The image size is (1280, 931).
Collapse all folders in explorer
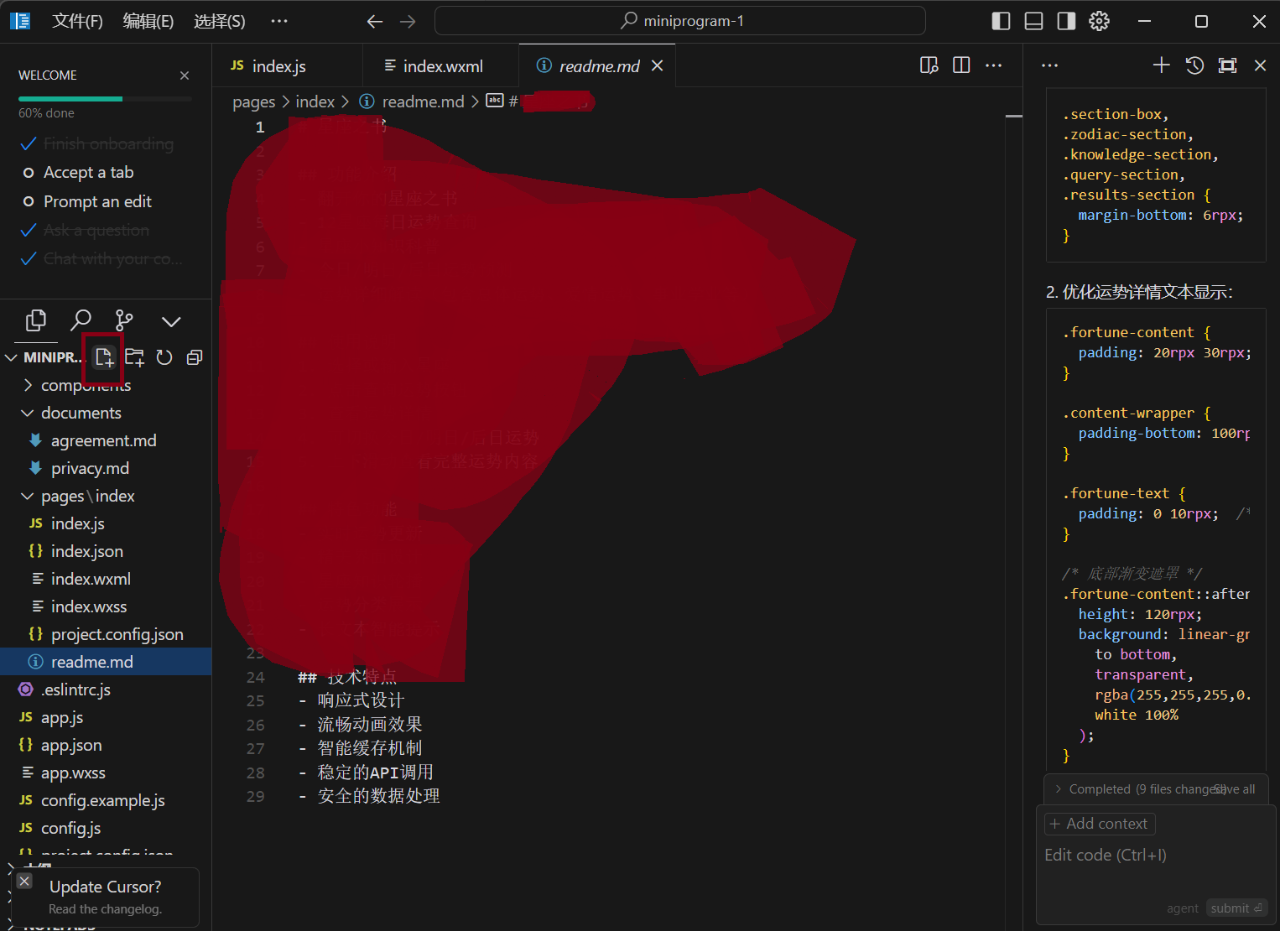(x=194, y=357)
